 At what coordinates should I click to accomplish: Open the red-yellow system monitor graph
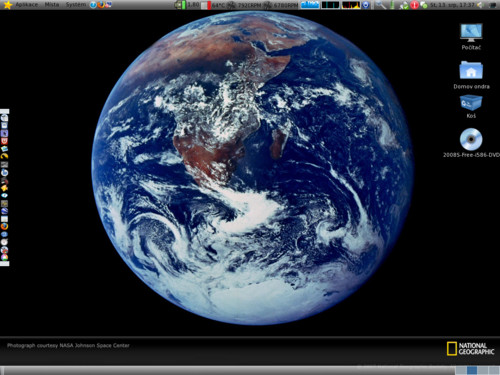click(351, 5)
